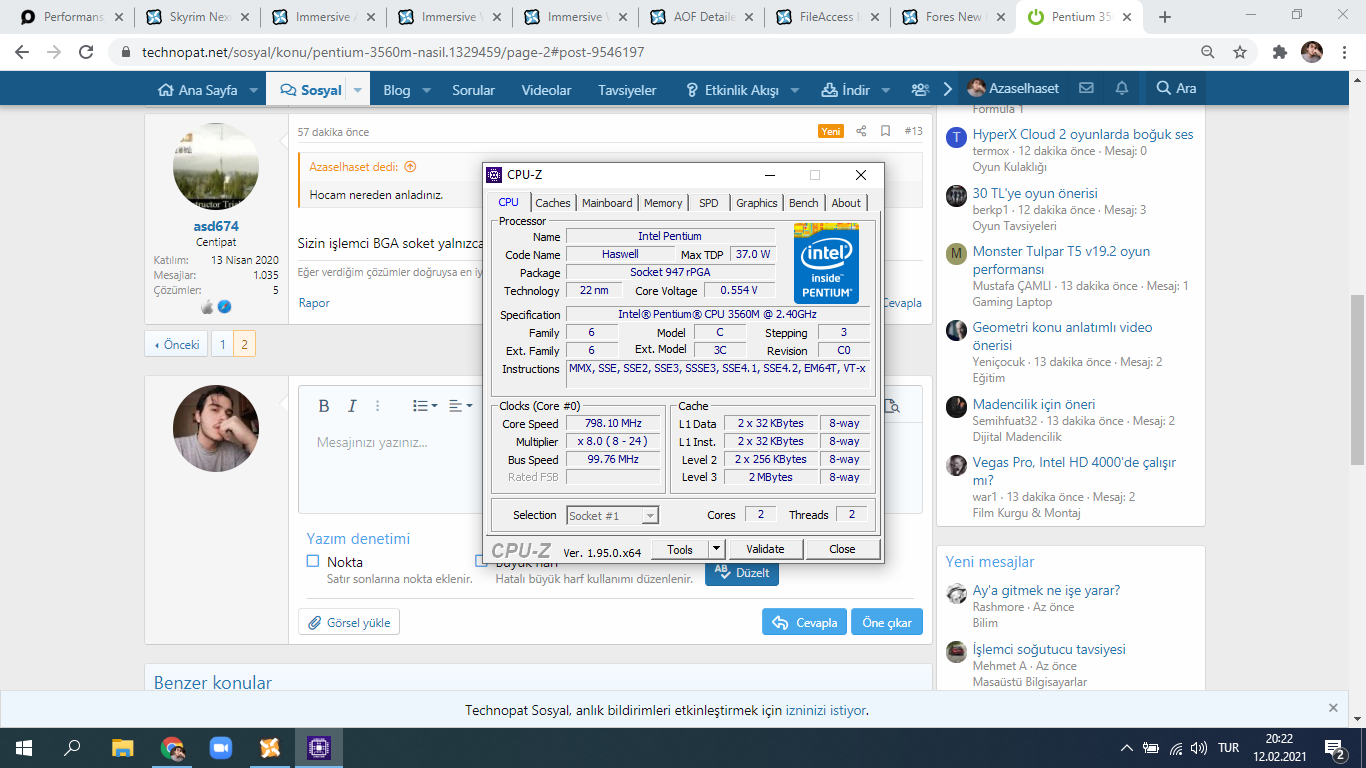Open the asd674 user profile link
Screen dimensions: 1366x768
(x=216, y=226)
